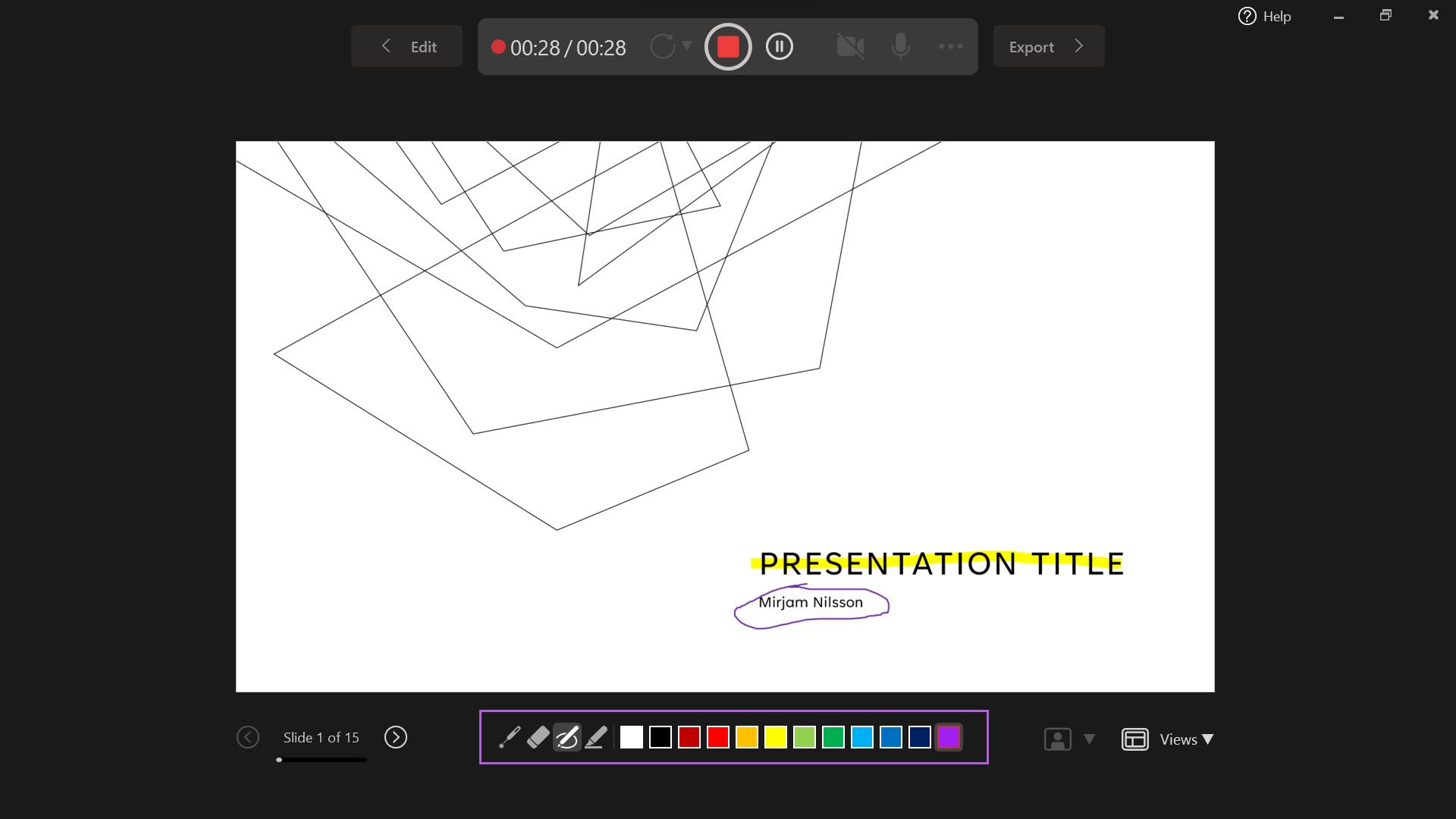Open Edit mode

pos(407,47)
